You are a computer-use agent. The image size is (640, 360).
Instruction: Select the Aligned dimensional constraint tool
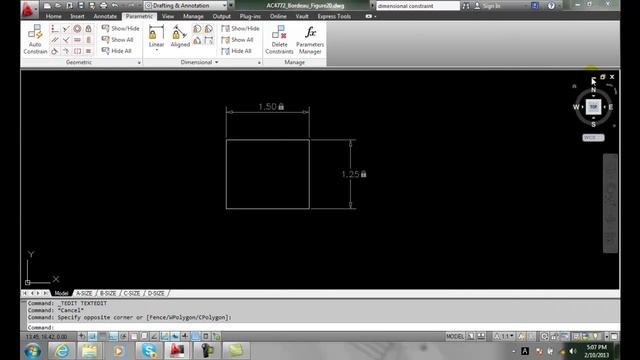(180, 36)
